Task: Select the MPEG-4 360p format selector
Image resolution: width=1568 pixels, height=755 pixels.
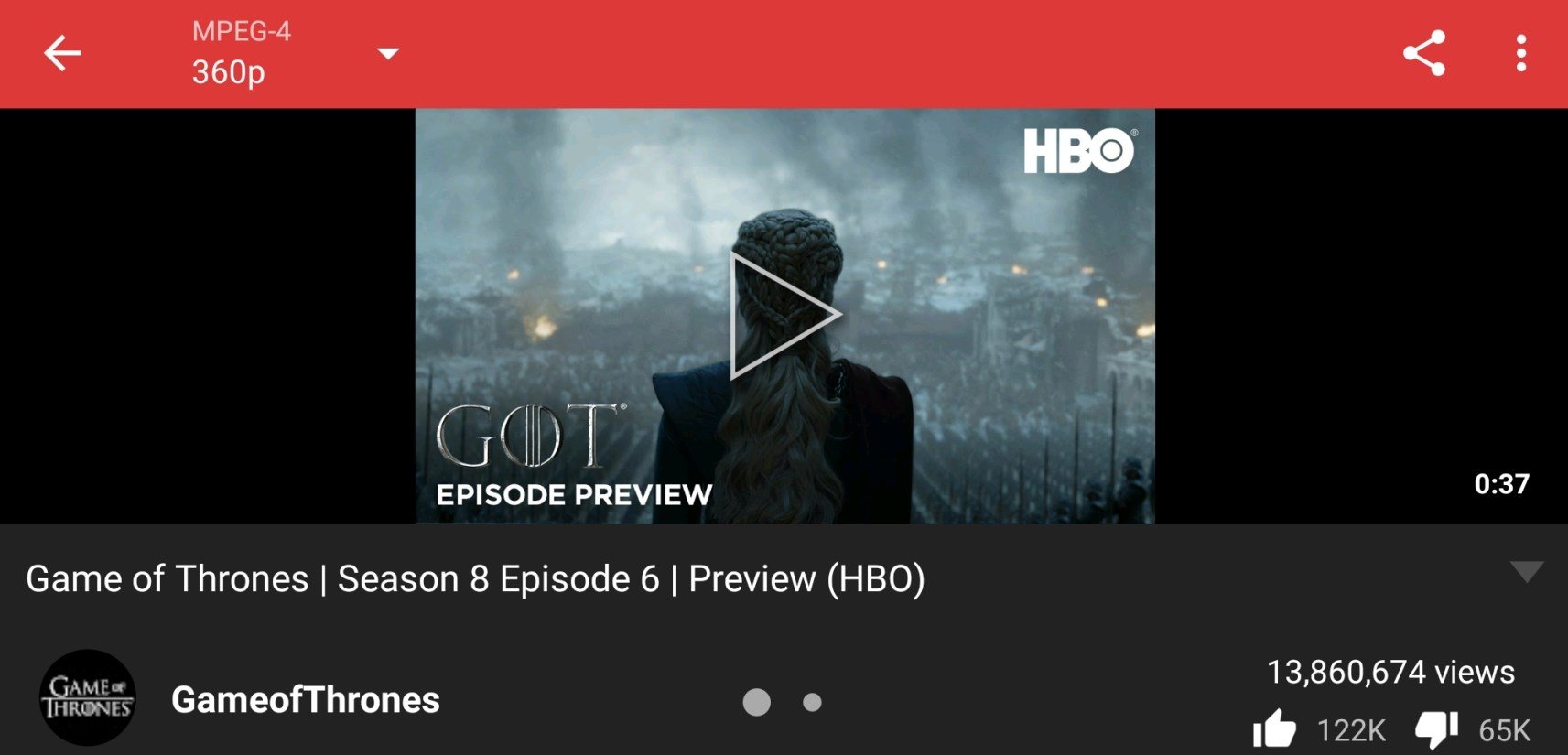Action: point(295,53)
